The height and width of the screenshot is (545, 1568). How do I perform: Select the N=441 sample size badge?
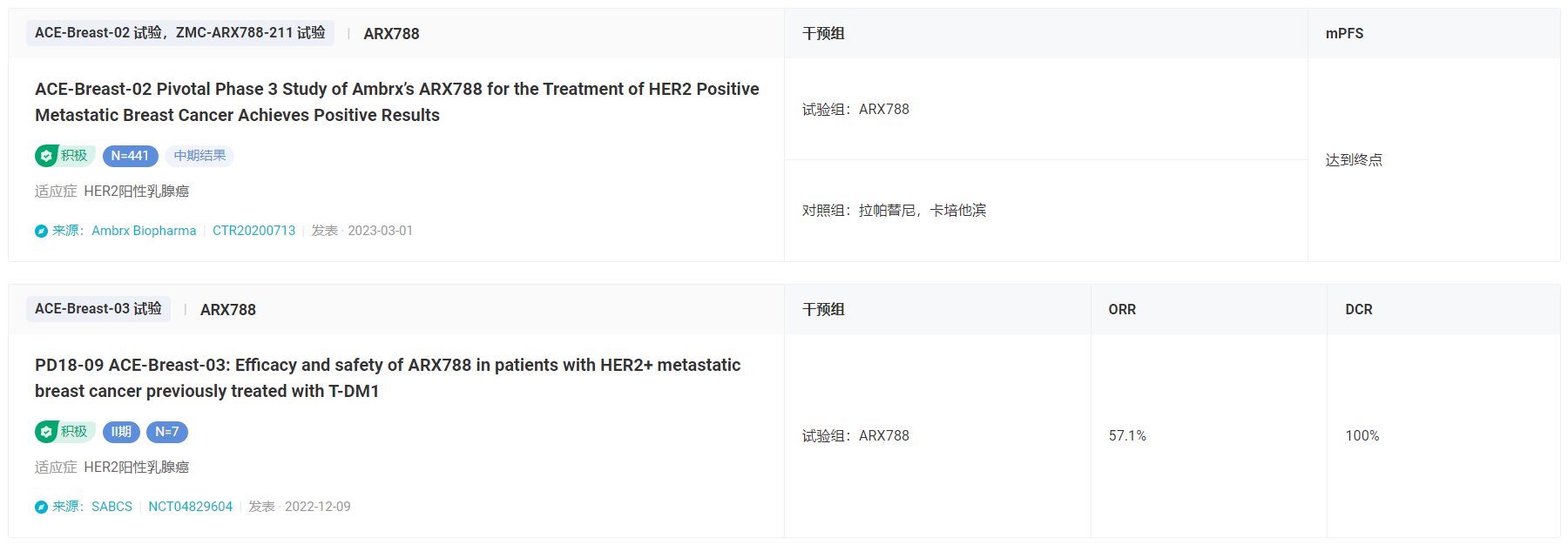point(131,156)
